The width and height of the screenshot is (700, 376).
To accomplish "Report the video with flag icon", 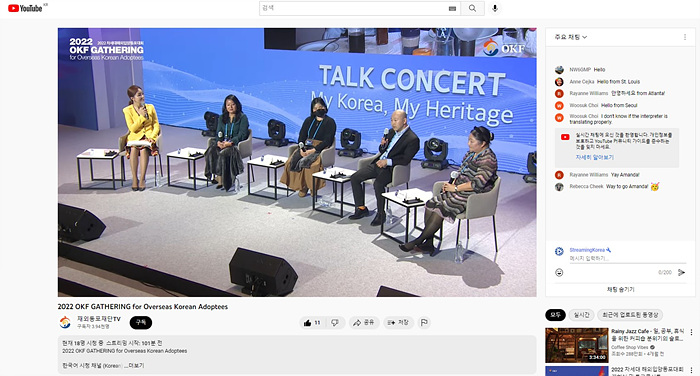I will [424, 322].
